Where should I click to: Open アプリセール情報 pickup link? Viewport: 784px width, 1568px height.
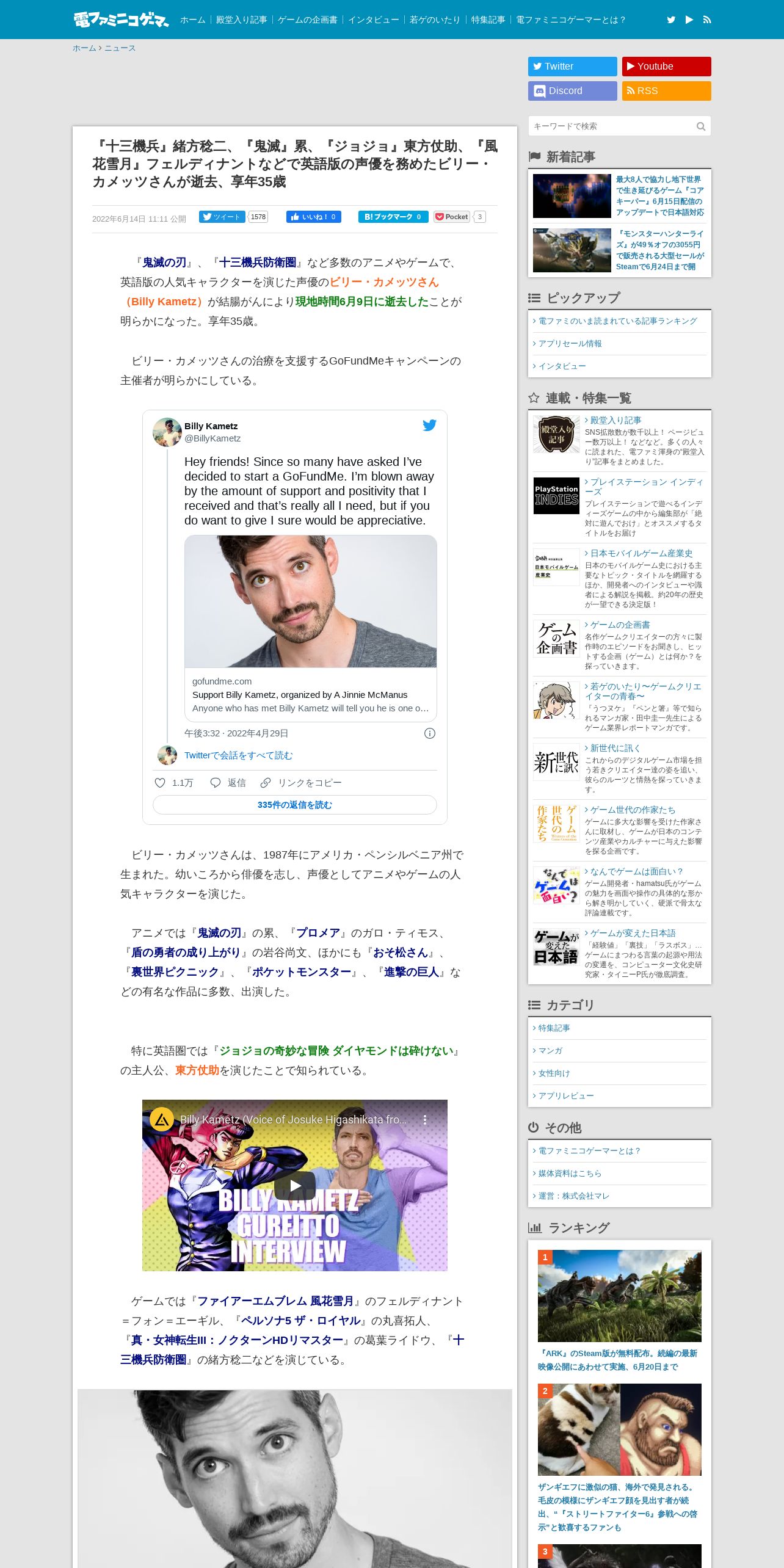pos(570,344)
